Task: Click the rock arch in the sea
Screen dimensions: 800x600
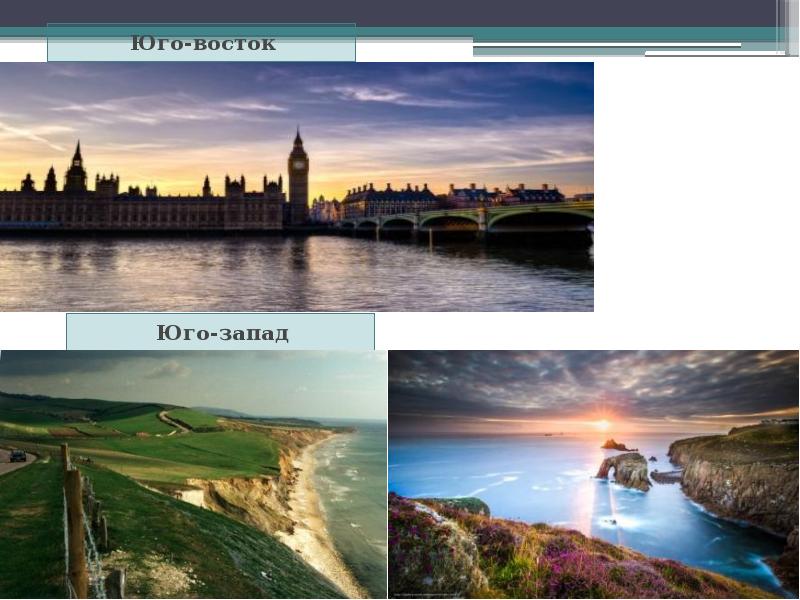Action: 625,469
